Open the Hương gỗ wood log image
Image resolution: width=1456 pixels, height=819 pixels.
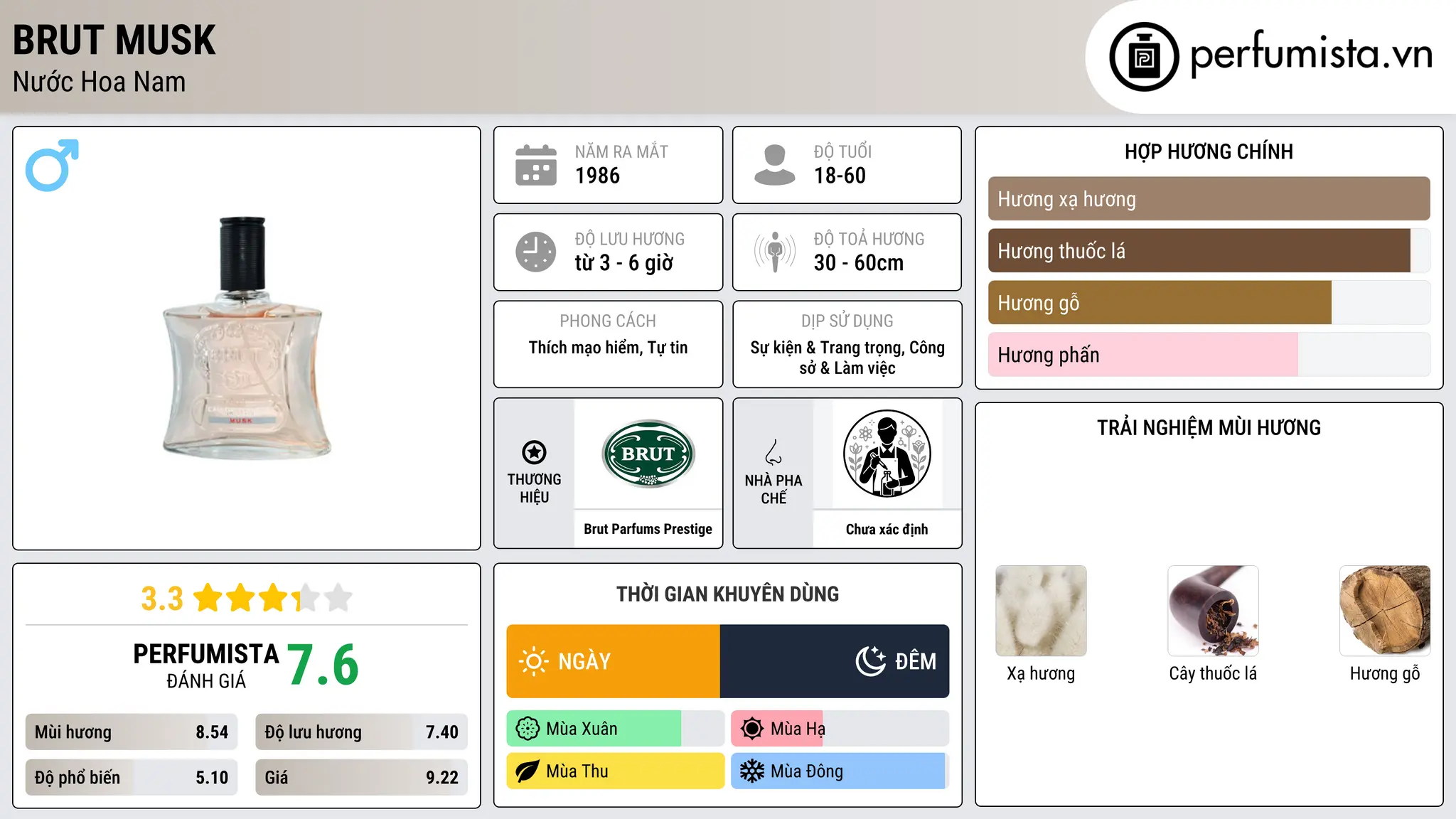tap(1385, 611)
